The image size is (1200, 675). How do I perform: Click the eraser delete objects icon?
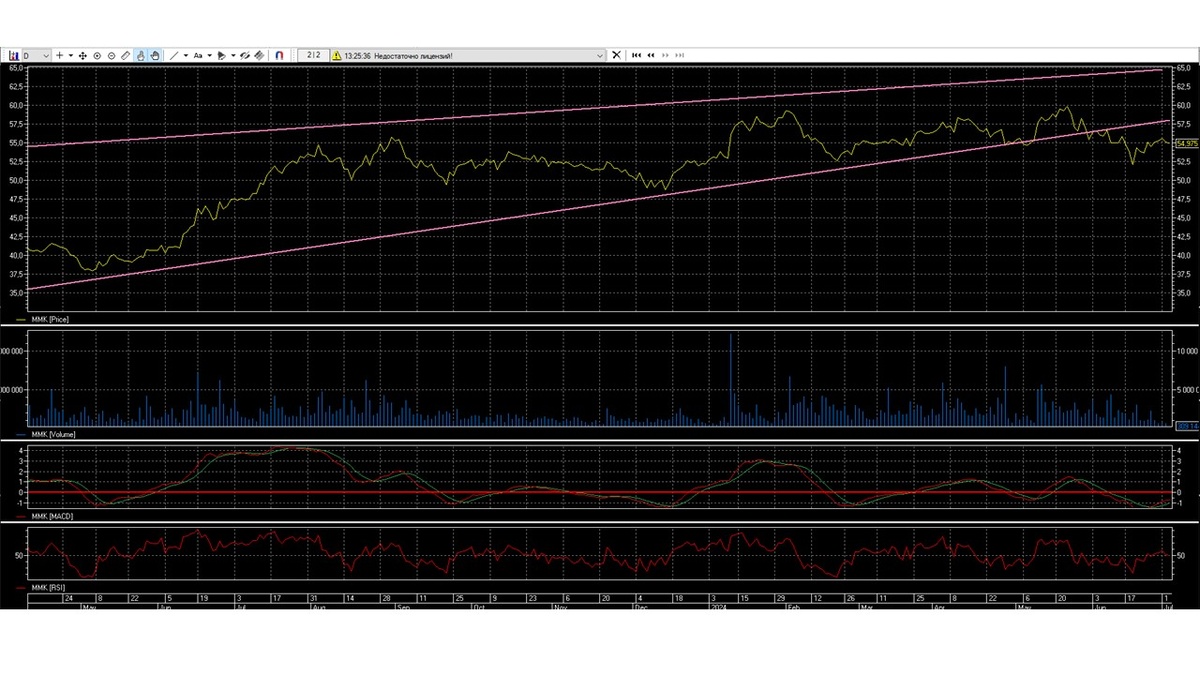click(259, 56)
